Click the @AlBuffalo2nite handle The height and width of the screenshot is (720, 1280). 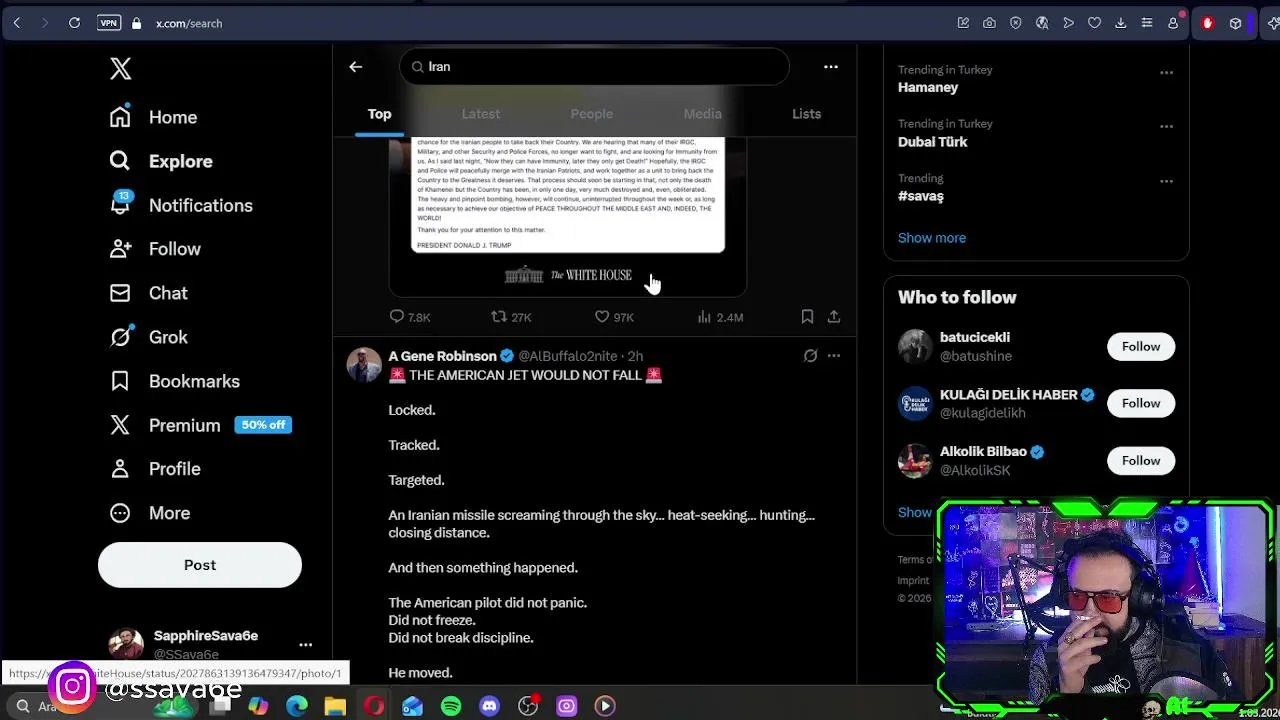point(567,356)
